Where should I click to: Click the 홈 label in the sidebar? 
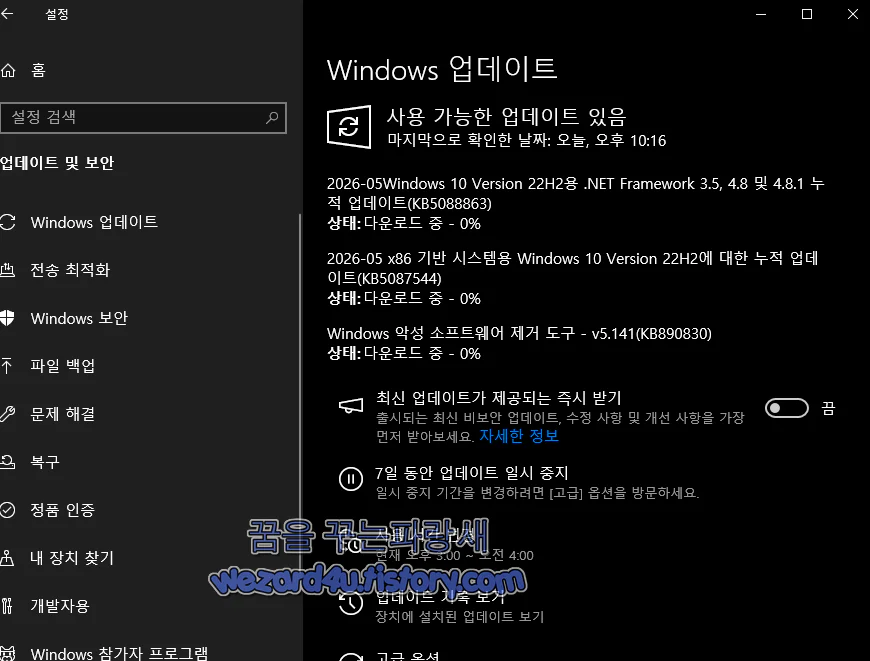point(38,70)
